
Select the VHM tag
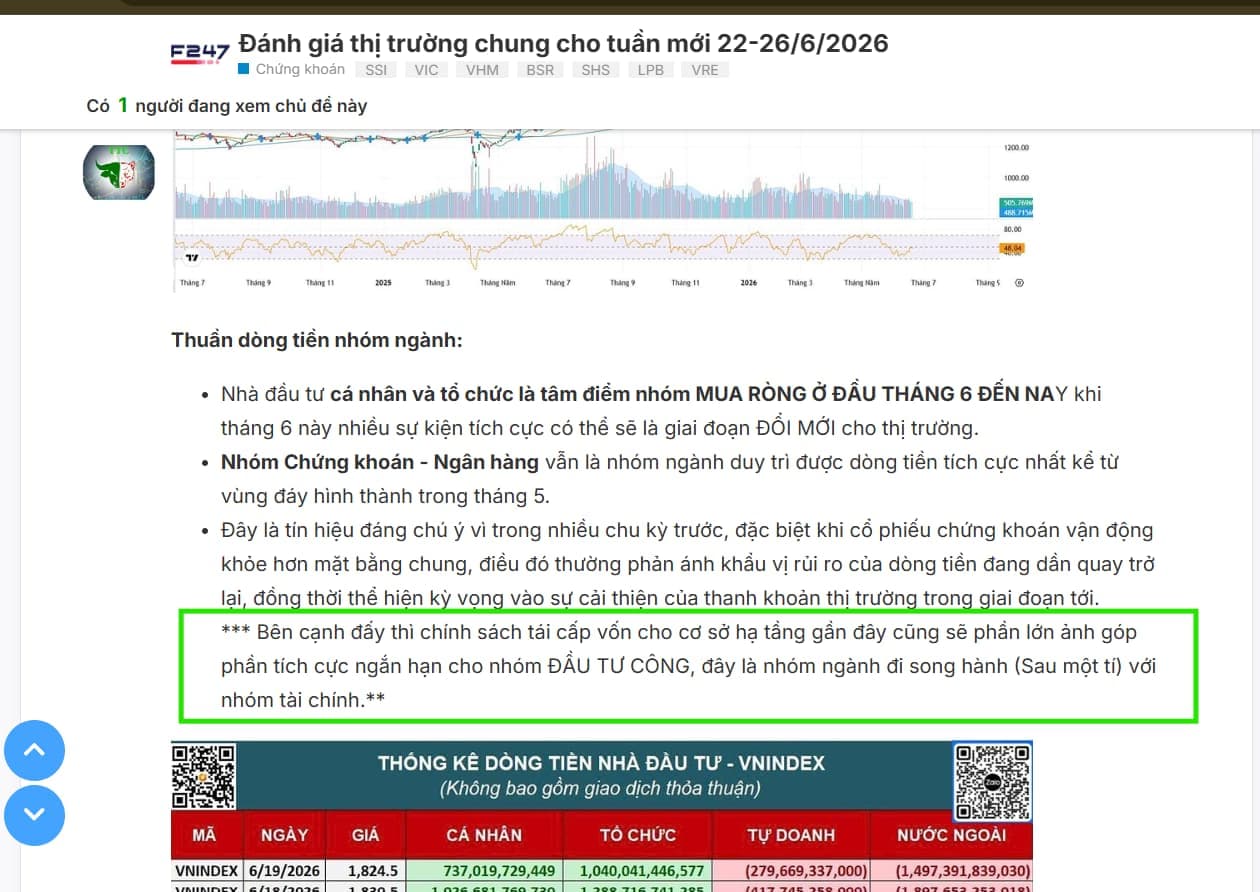pos(483,70)
